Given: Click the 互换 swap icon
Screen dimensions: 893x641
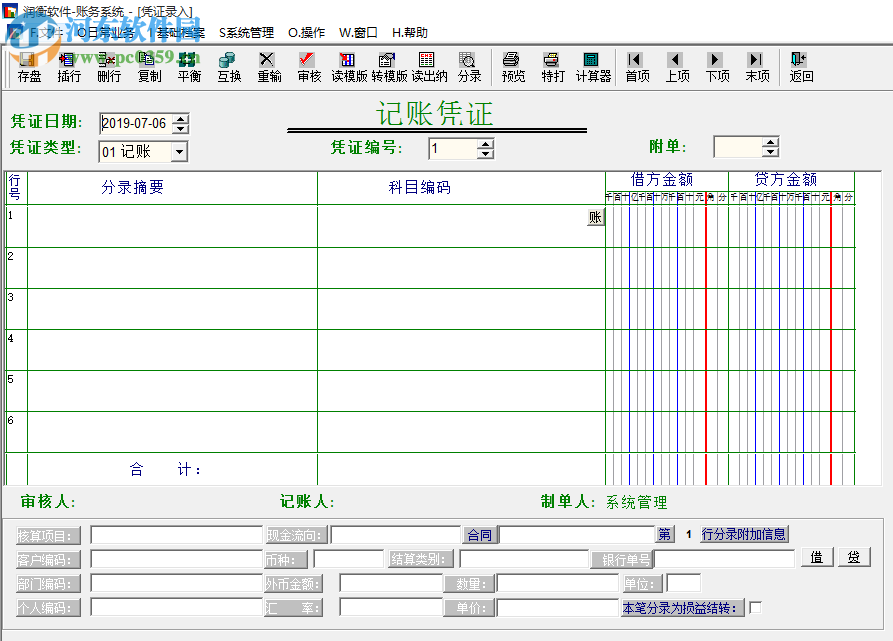Looking at the screenshot, I should tap(229, 67).
